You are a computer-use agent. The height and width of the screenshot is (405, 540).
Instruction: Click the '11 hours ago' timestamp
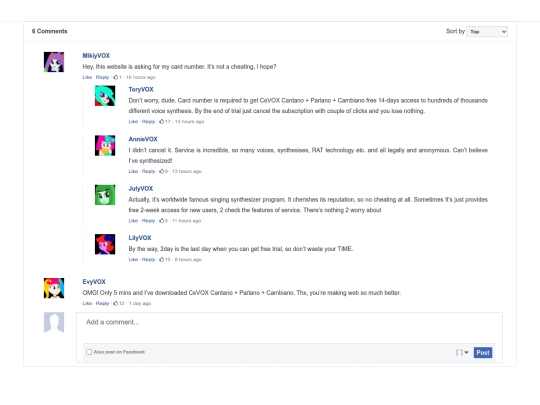coord(186,221)
